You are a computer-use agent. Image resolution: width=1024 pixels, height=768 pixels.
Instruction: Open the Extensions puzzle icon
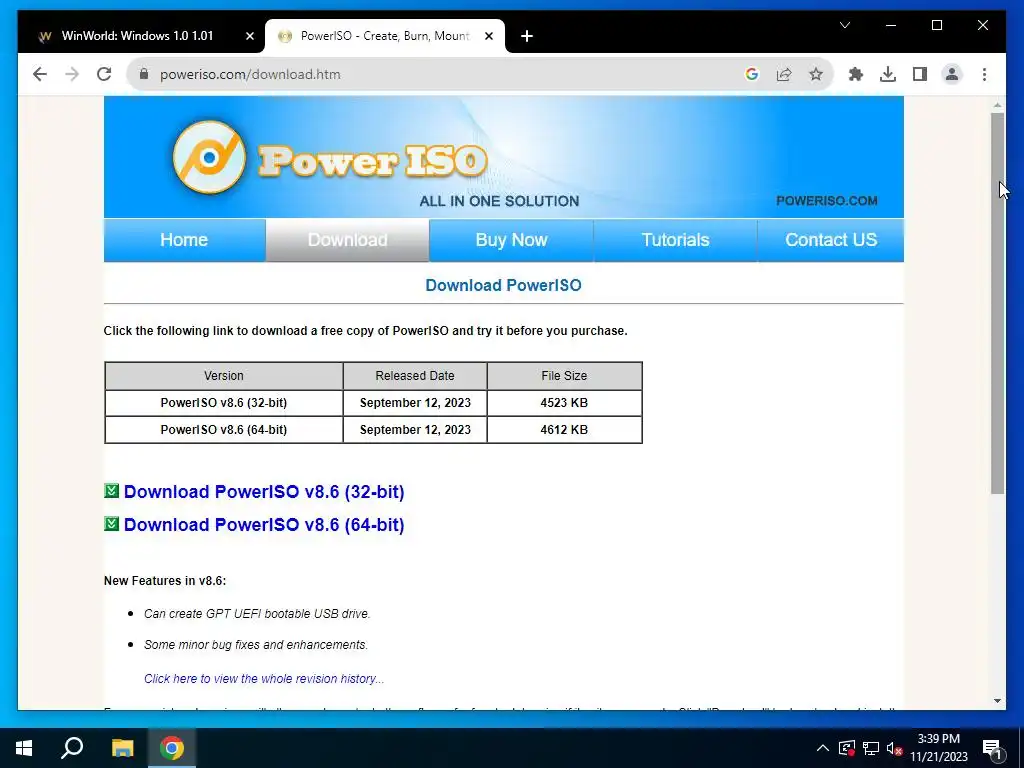(x=856, y=74)
